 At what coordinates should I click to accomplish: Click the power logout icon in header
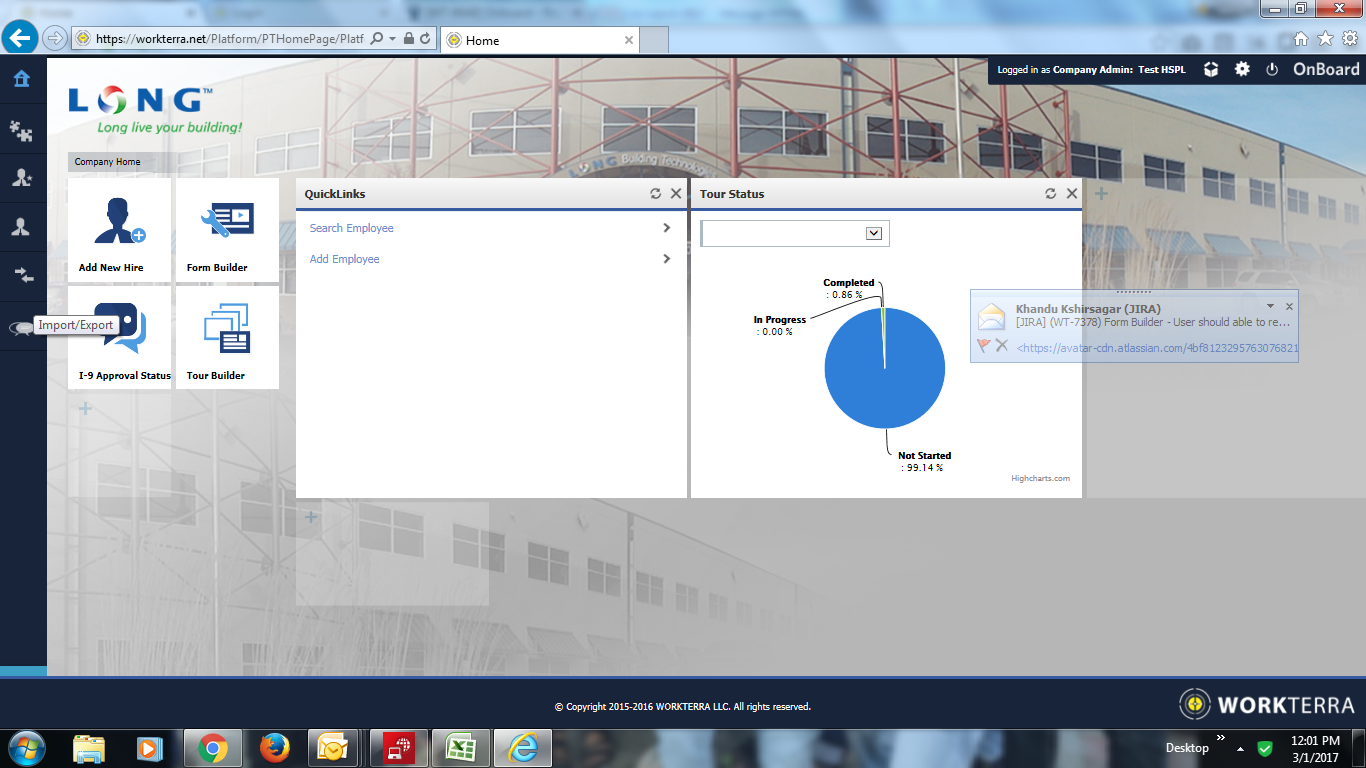(x=1272, y=69)
